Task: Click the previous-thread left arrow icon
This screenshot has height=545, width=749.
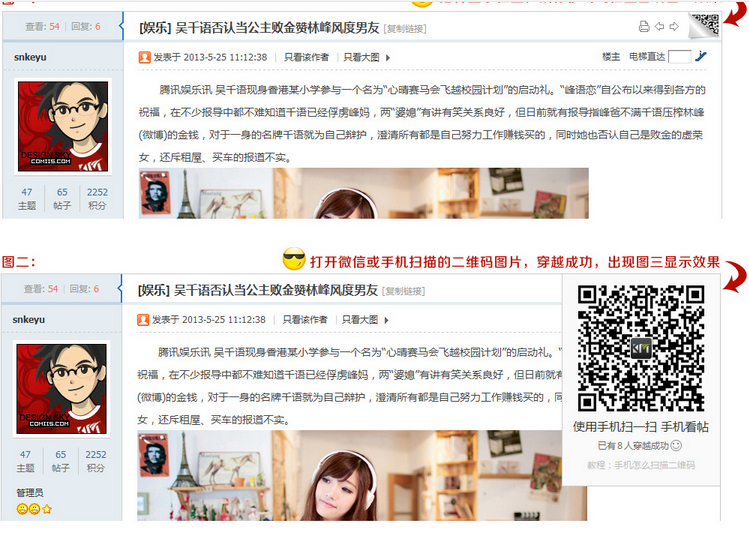Action: point(659,26)
